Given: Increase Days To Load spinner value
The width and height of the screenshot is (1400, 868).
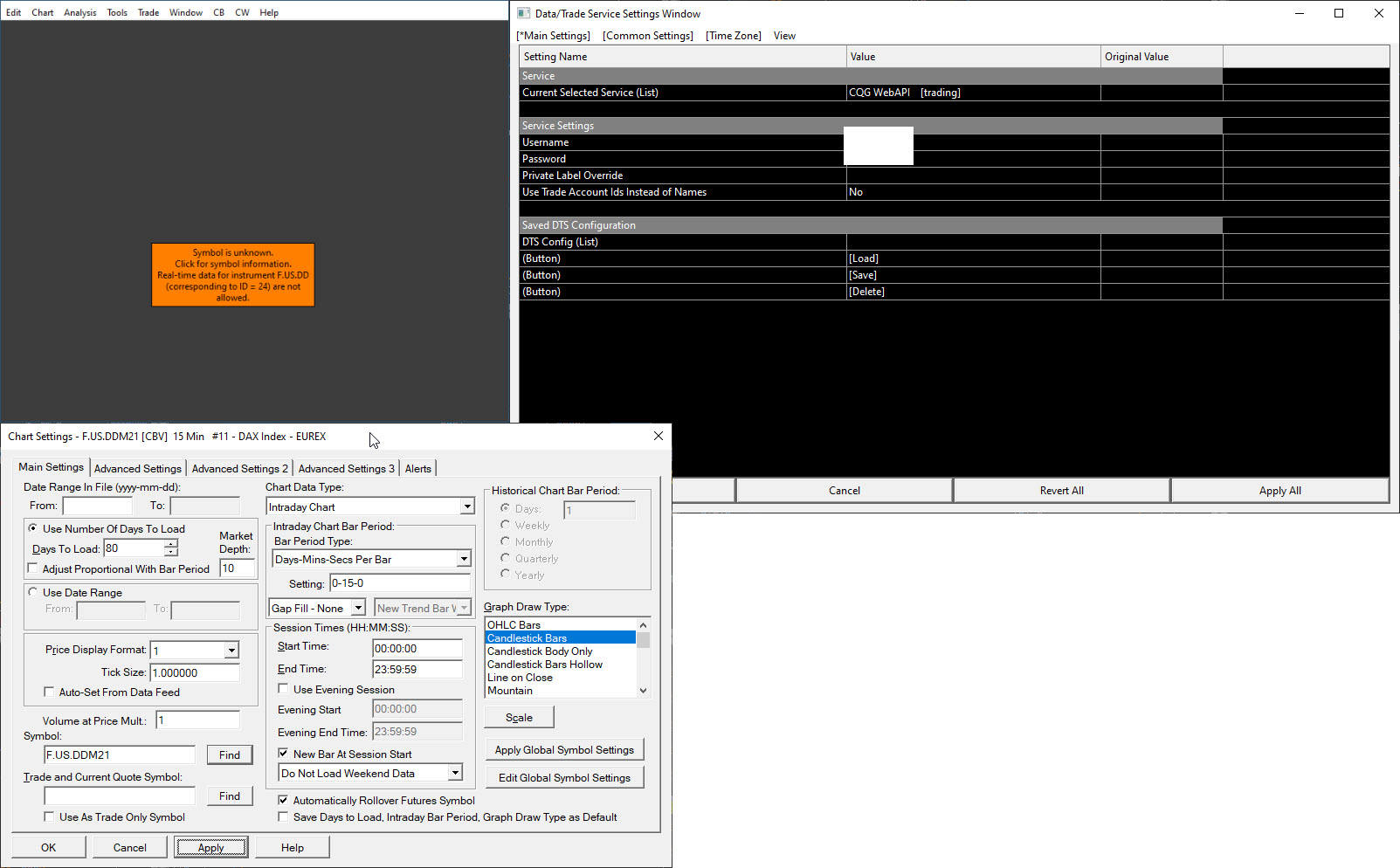Looking at the screenshot, I should (x=171, y=543).
